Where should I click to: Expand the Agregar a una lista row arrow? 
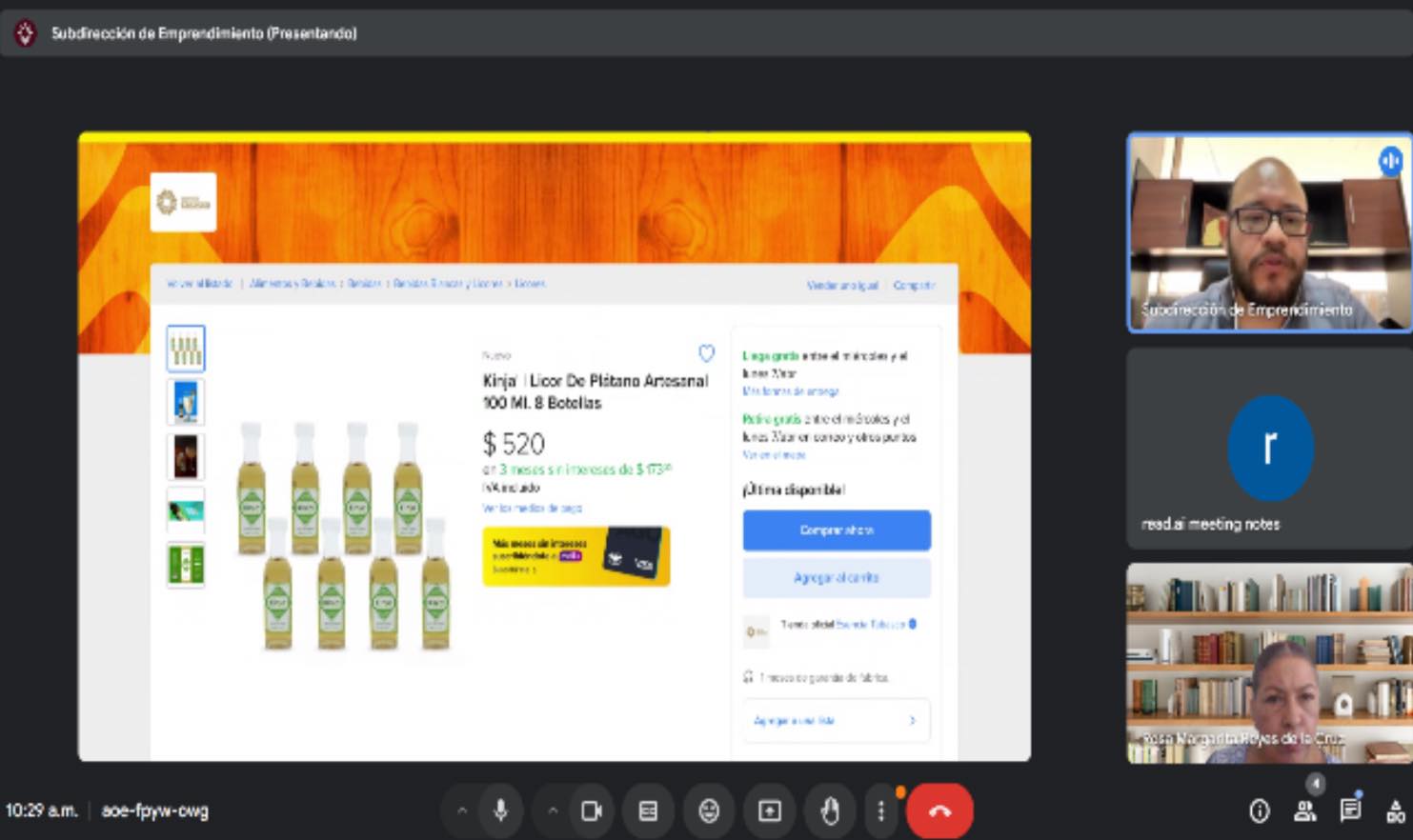tap(912, 721)
